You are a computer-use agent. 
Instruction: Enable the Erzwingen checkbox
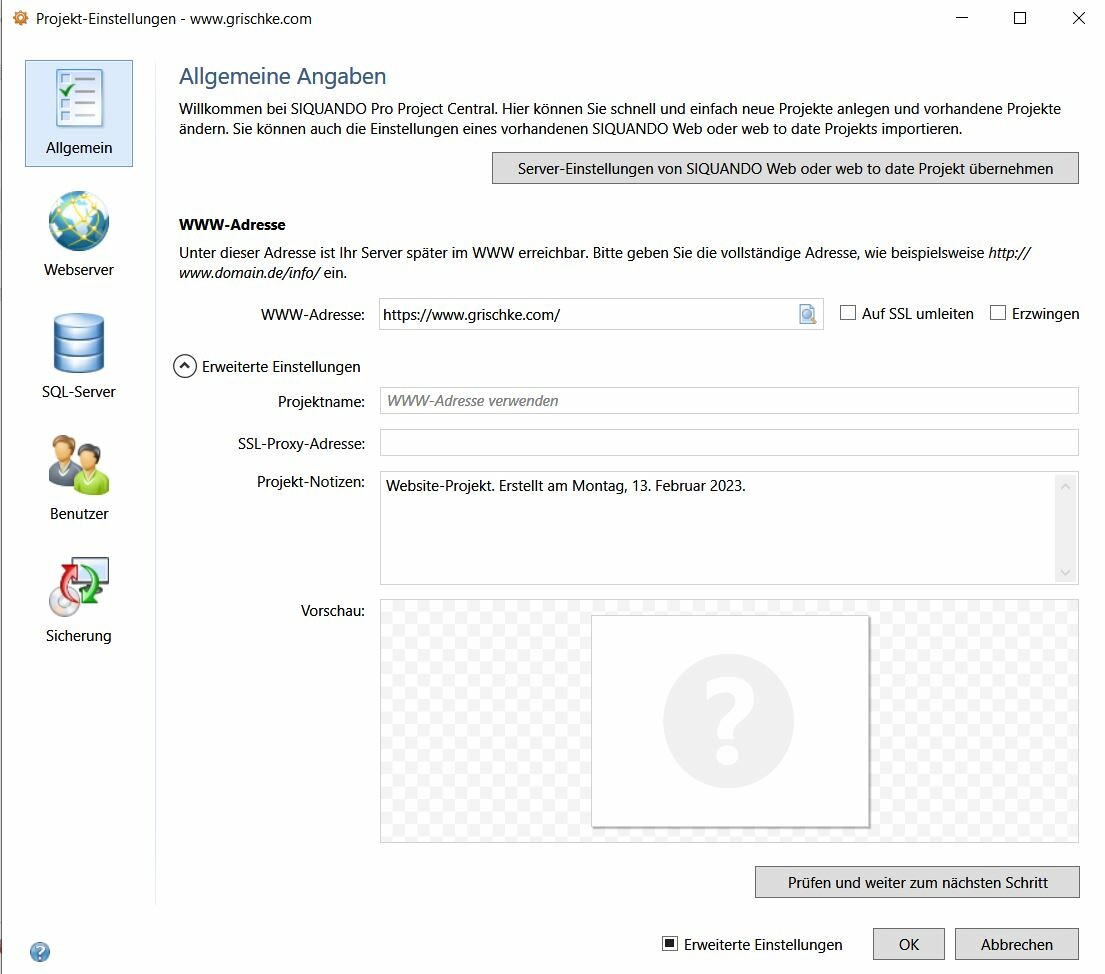[x=998, y=312]
